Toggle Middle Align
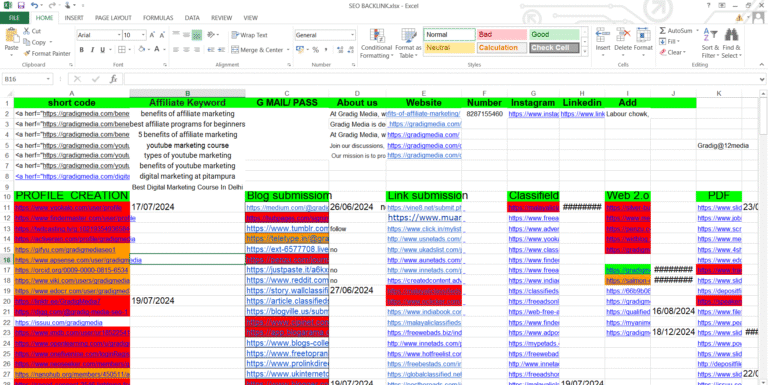768x385 pixels. point(187,35)
